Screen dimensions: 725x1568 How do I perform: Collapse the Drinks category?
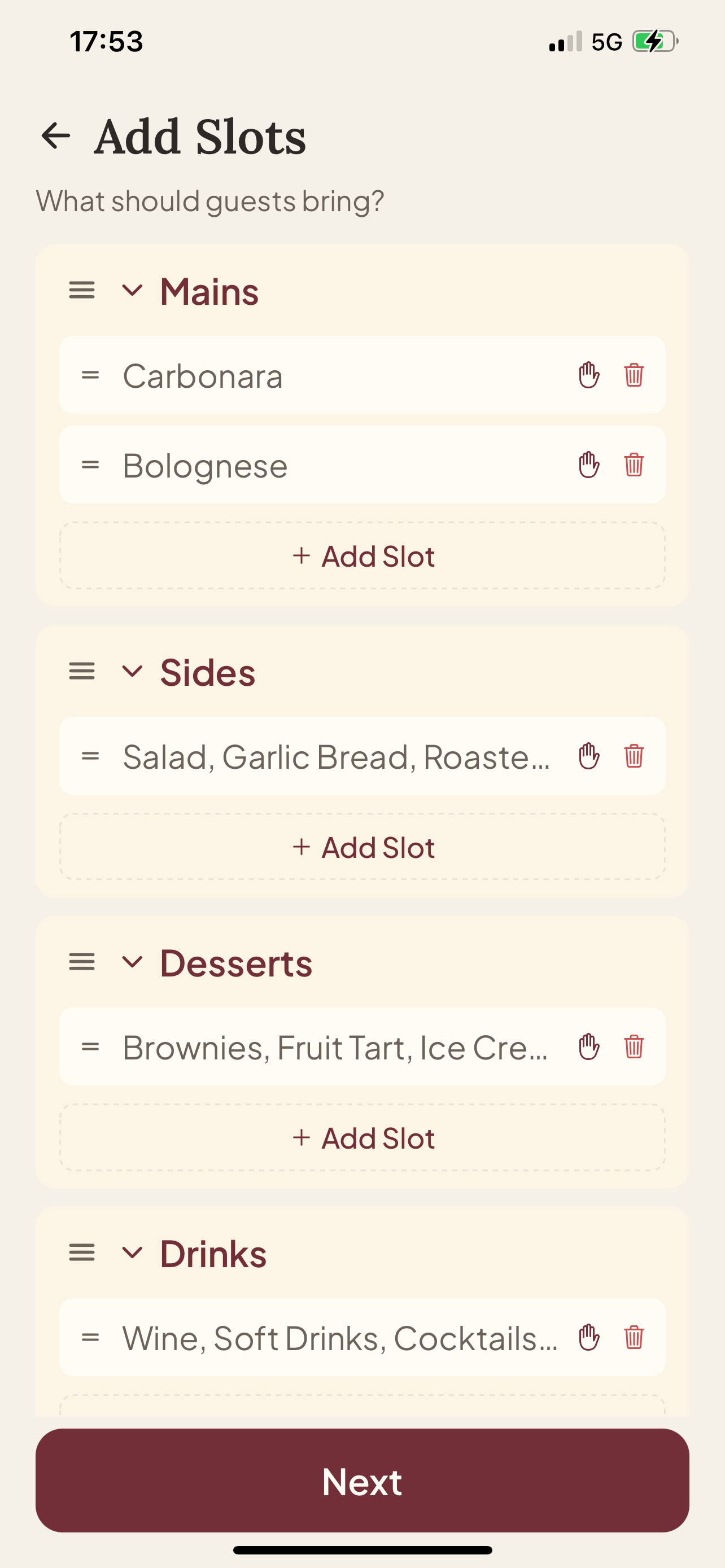pos(132,1252)
